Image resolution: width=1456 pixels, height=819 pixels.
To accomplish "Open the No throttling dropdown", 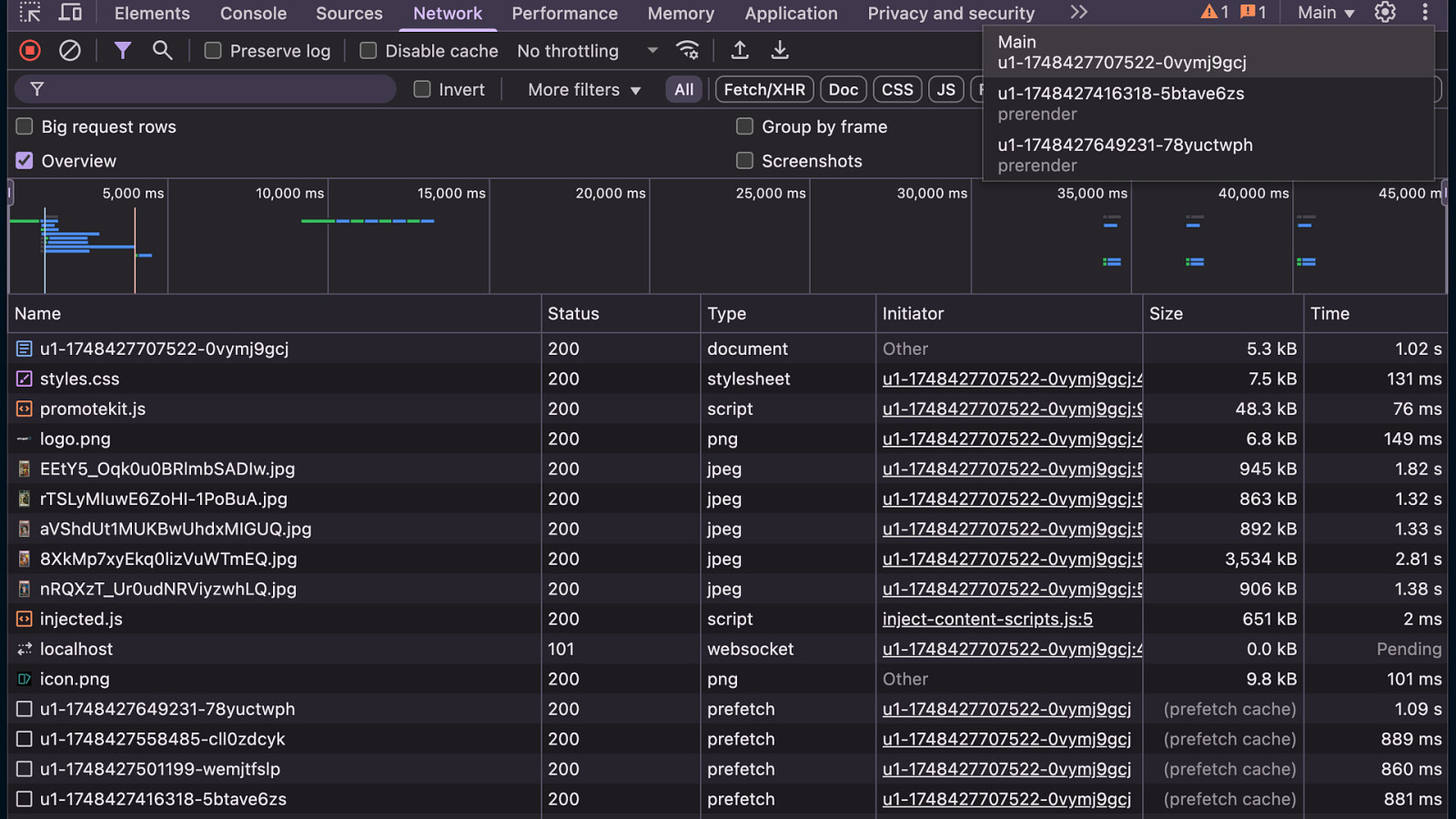I will [587, 51].
